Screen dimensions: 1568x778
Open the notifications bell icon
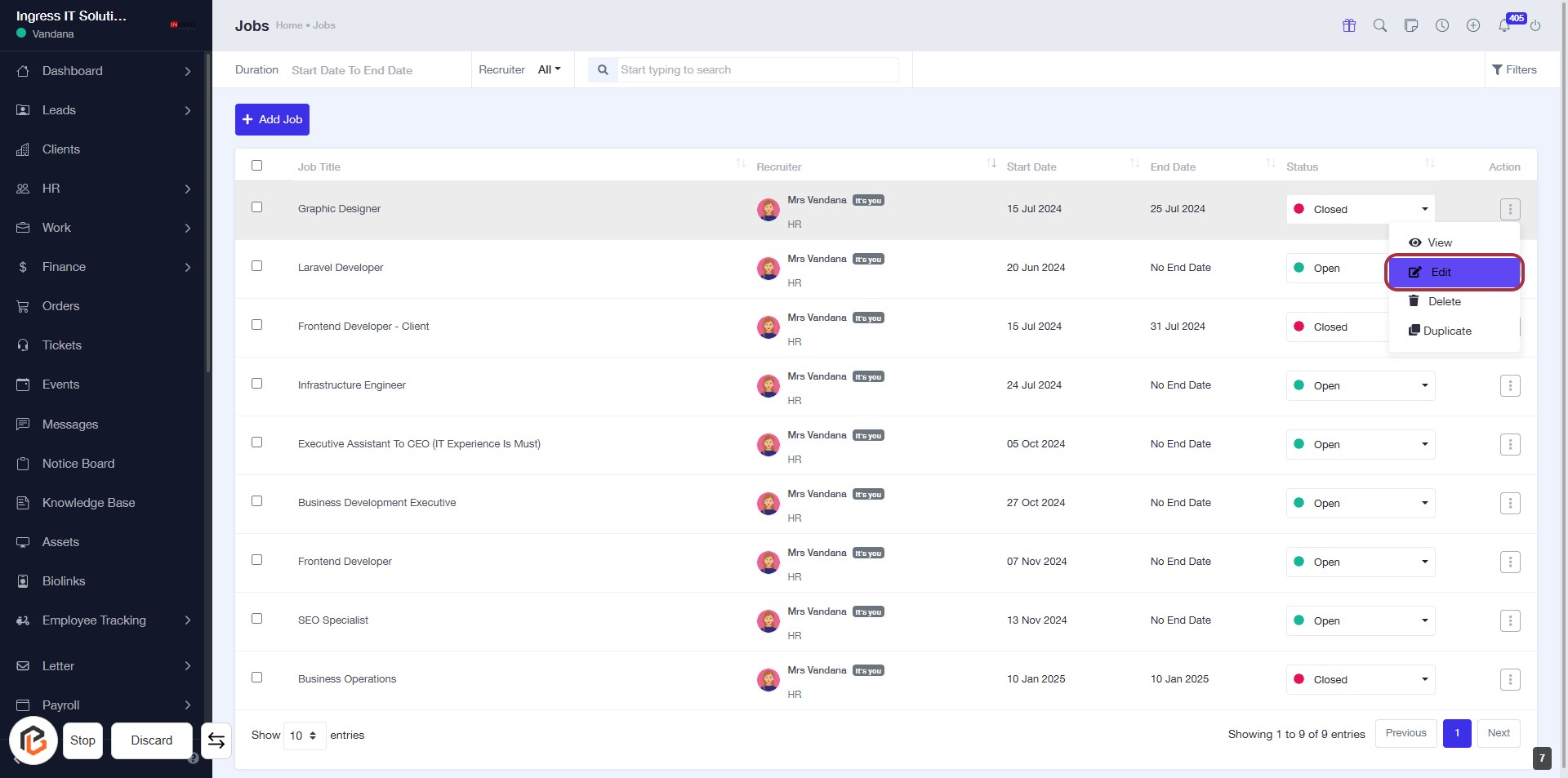[x=1503, y=26]
